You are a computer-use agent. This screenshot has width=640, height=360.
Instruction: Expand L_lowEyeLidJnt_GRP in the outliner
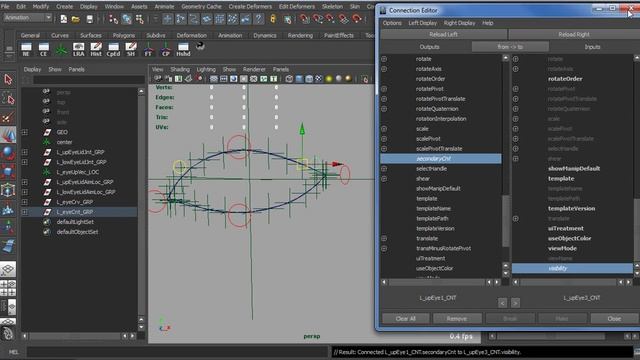coord(24,162)
